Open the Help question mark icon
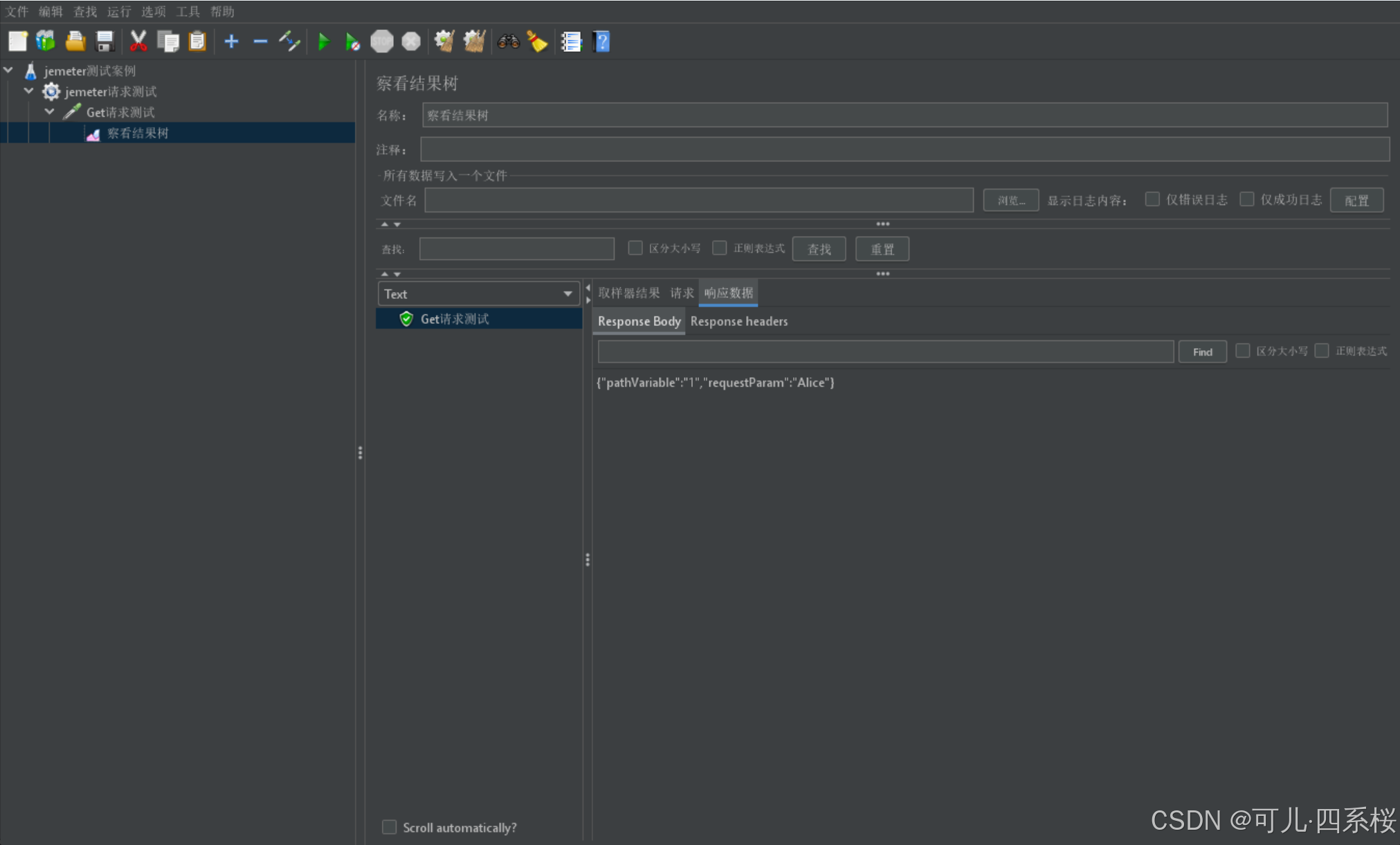1400x845 pixels. [x=601, y=42]
